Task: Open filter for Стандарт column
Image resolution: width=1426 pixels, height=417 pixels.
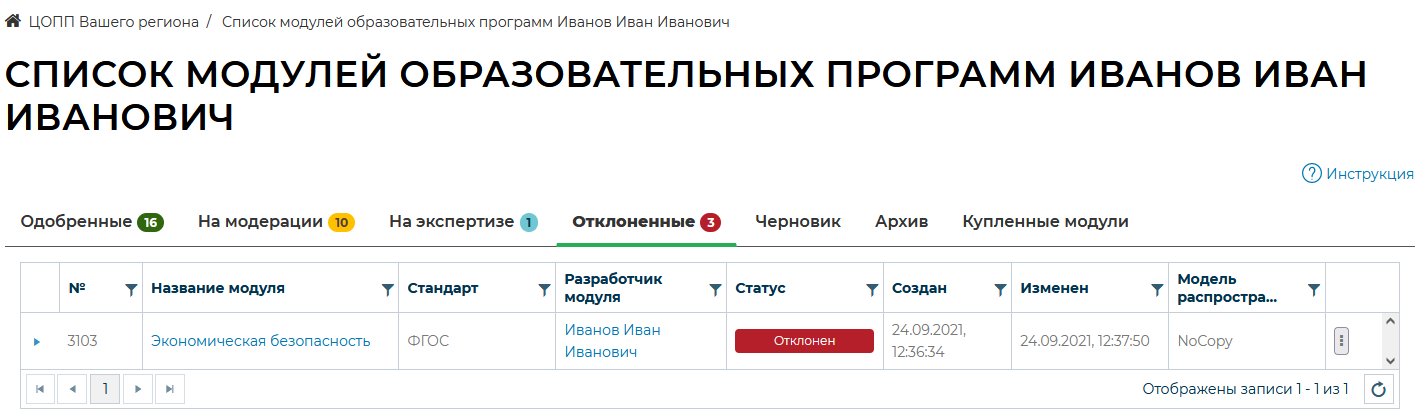Action: [x=543, y=289]
